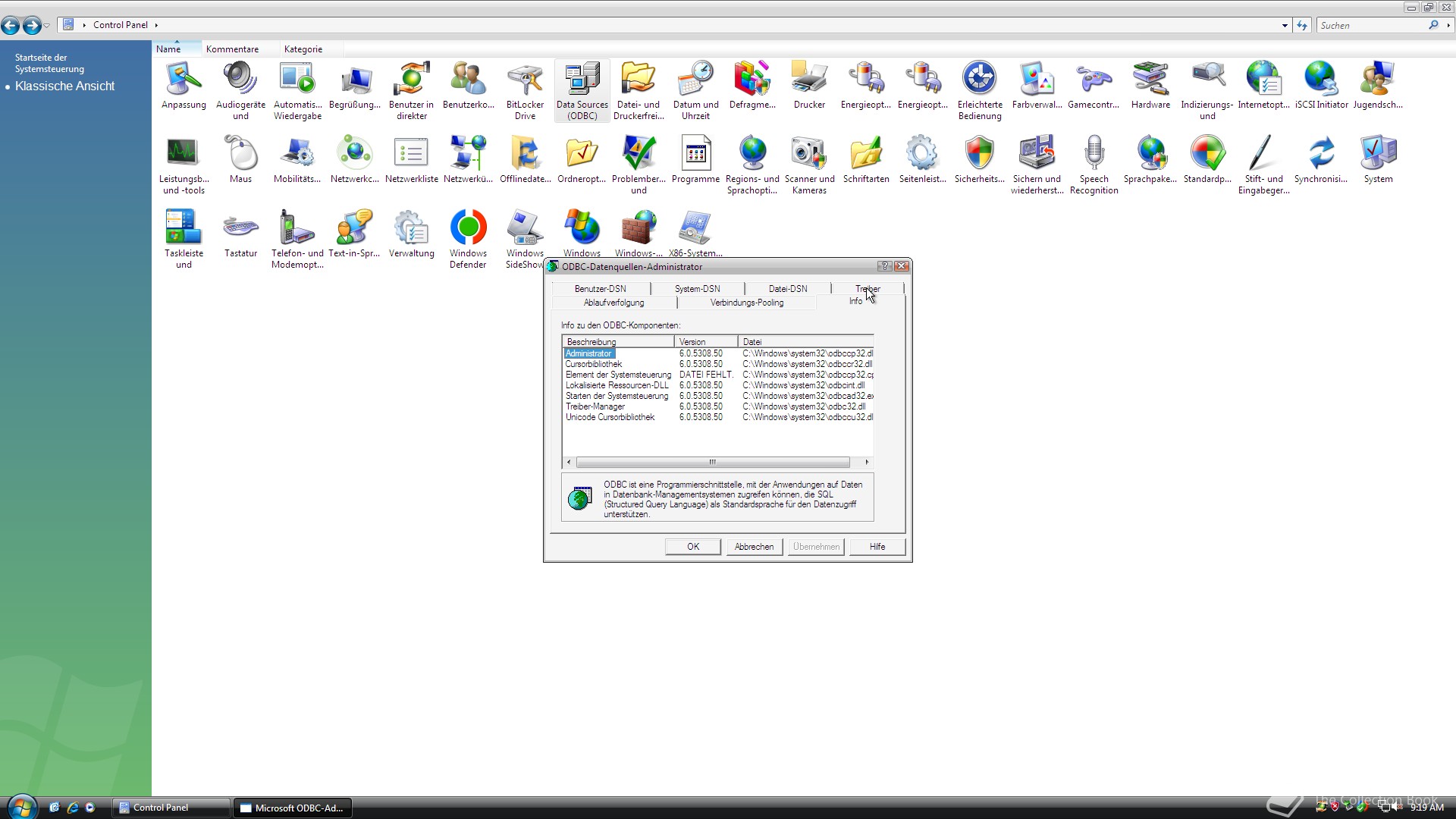Expand the address bar history dropdown
Image resolution: width=1456 pixels, height=819 pixels.
(x=1285, y=25)
